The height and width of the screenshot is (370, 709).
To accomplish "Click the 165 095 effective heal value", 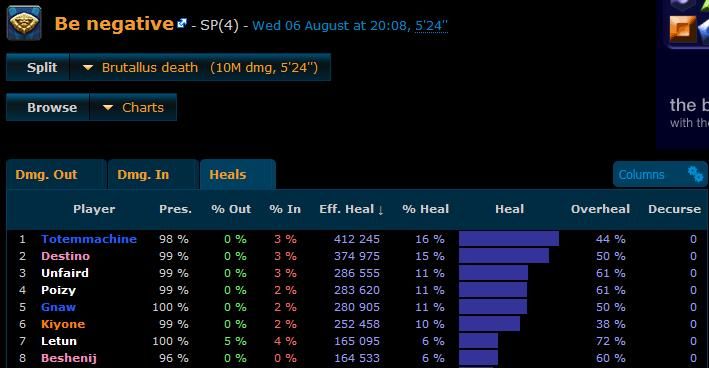I will pos(357,341).
